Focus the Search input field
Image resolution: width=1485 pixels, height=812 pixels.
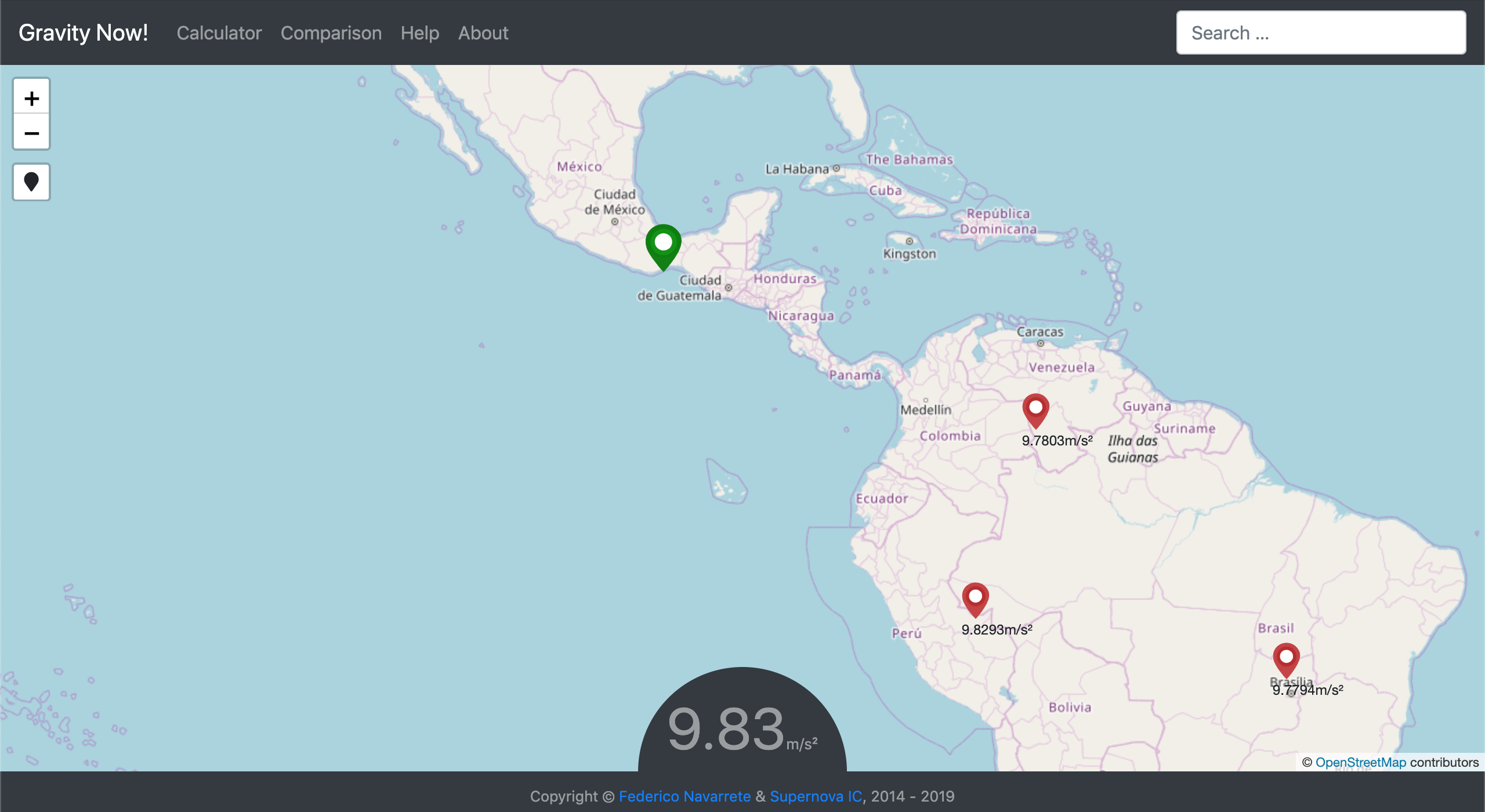(1320, 33)
